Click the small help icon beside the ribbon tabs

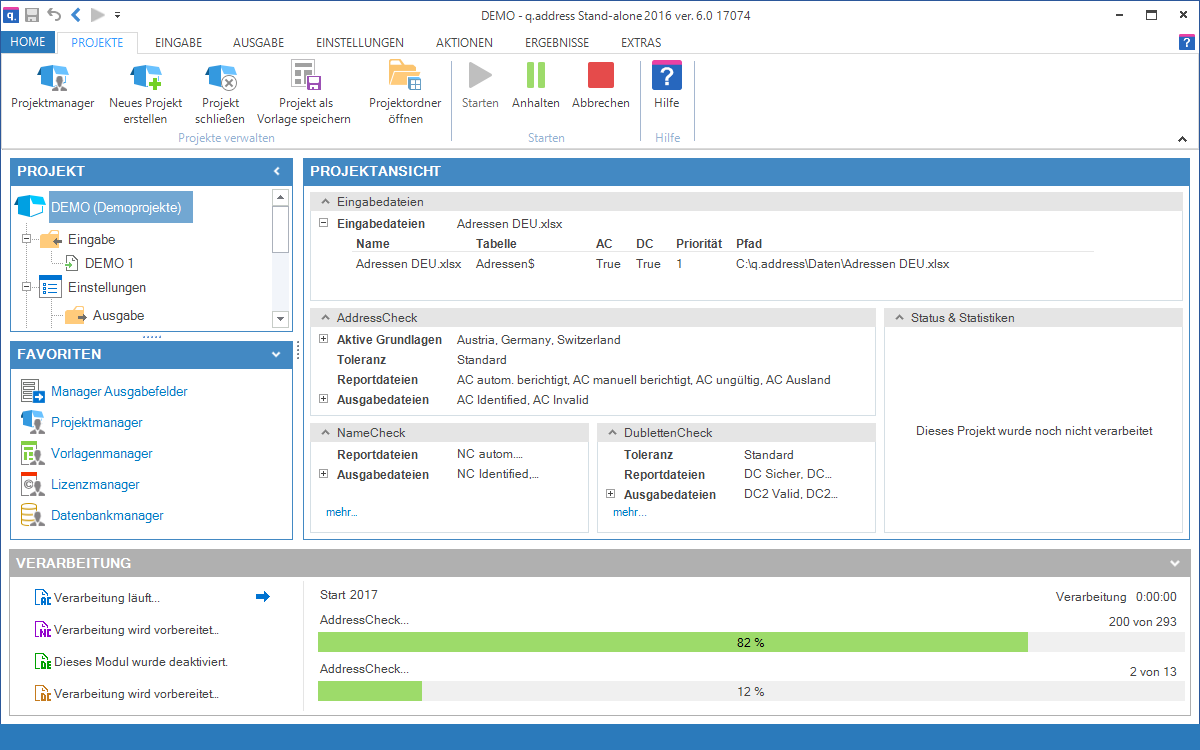tap(1186, 42)
